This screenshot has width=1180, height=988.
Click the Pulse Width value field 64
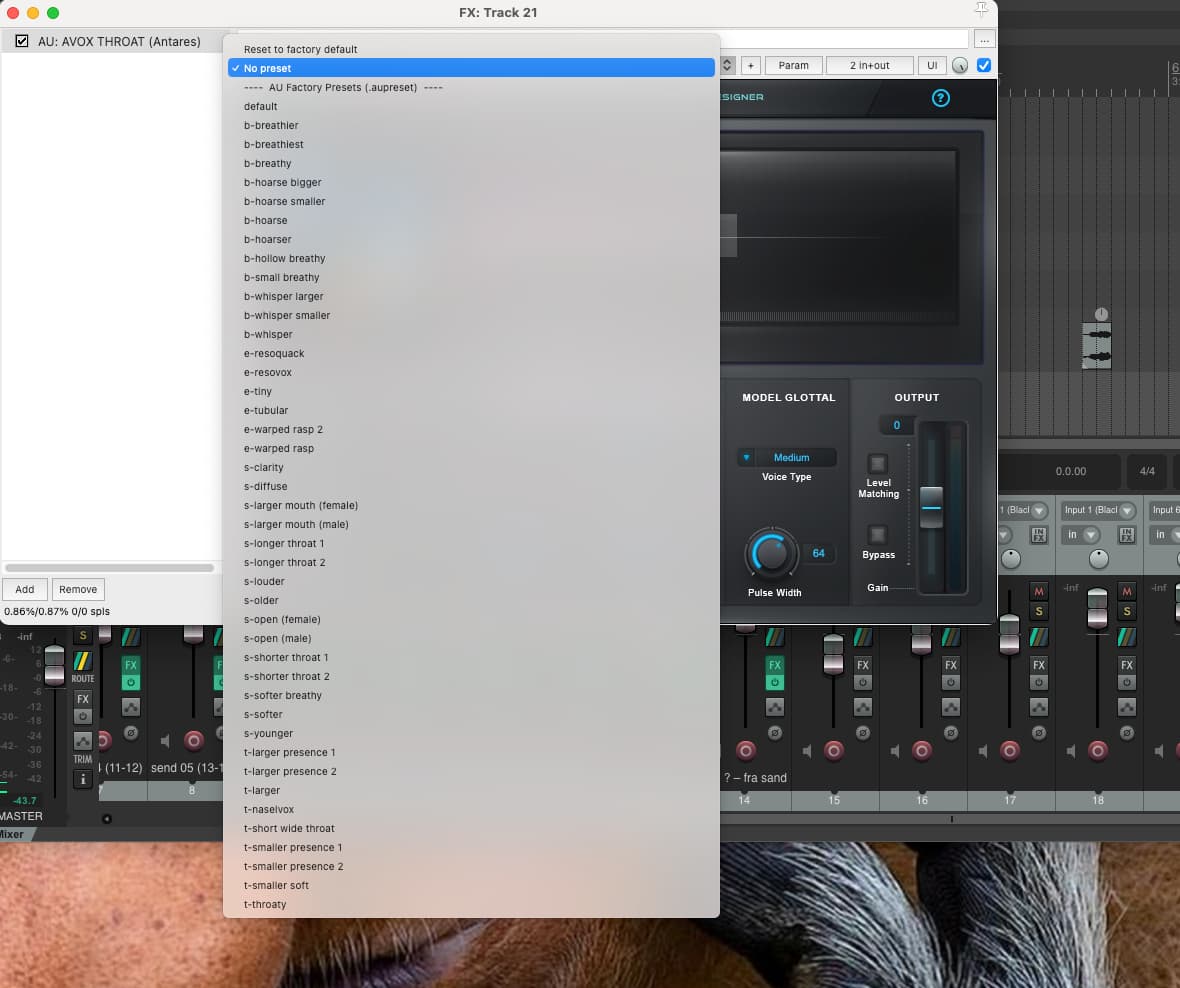(819, 553)
